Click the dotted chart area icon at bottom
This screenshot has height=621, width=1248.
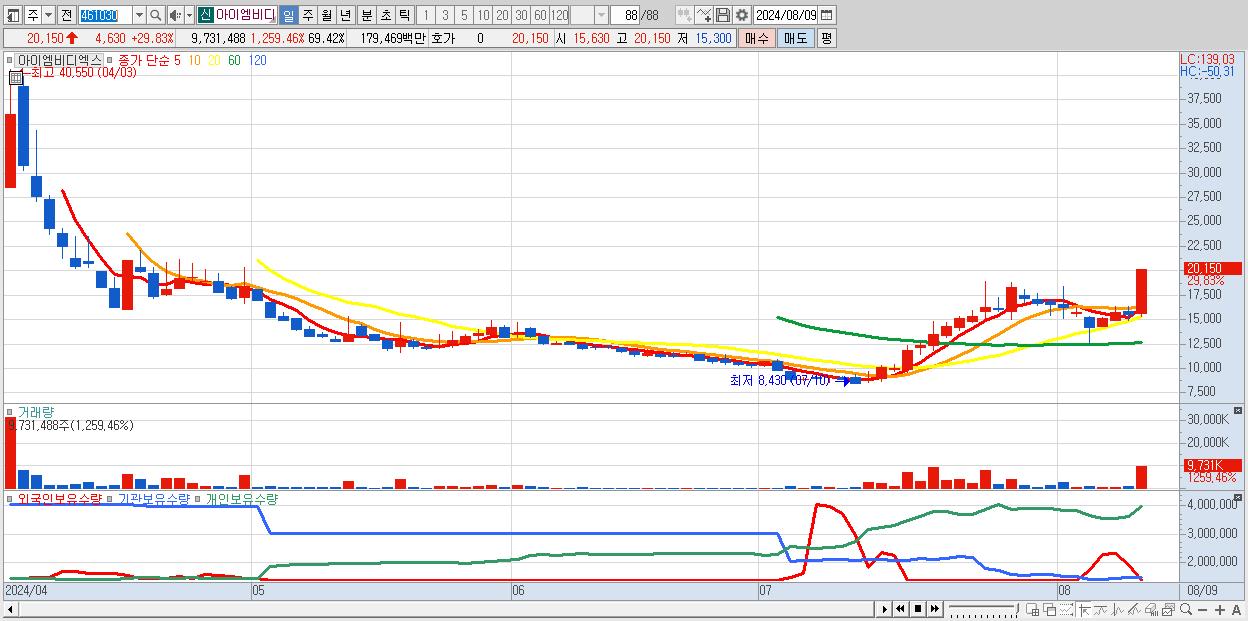click(1066, 609)
